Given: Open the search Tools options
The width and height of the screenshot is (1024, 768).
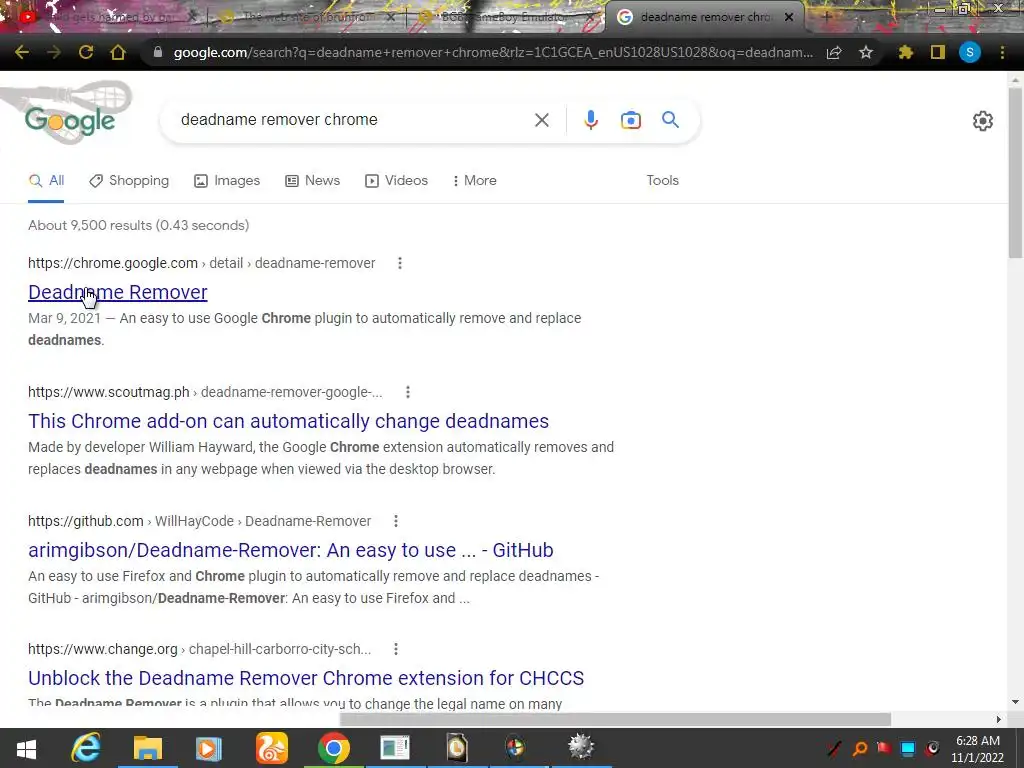Looking at the screenshot, I should (x=662, y=180).
